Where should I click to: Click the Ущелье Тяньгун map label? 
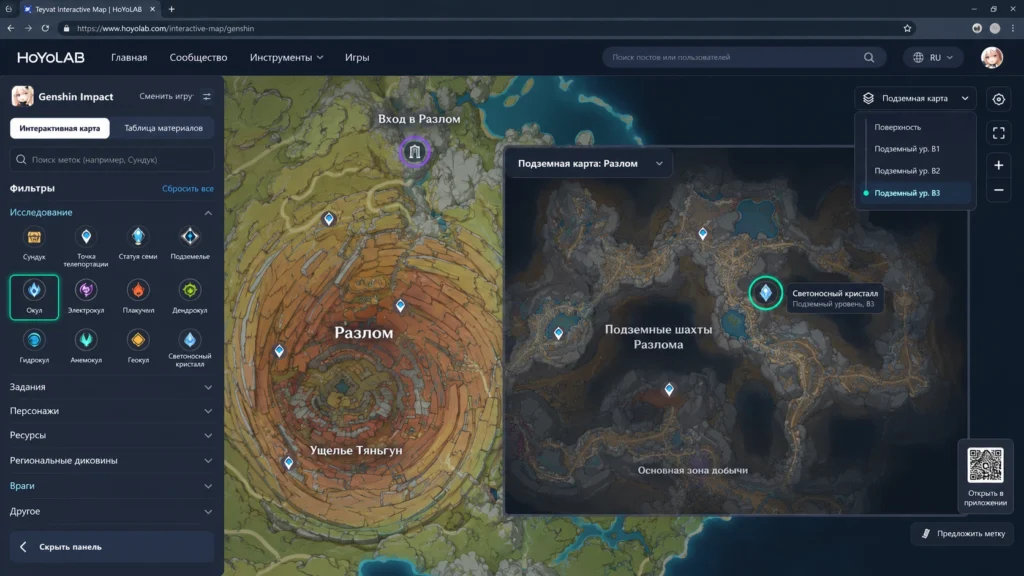356,450
